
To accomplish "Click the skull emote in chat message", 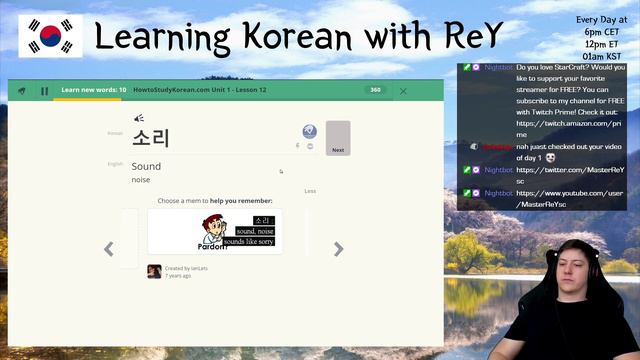I will [550, 158].
